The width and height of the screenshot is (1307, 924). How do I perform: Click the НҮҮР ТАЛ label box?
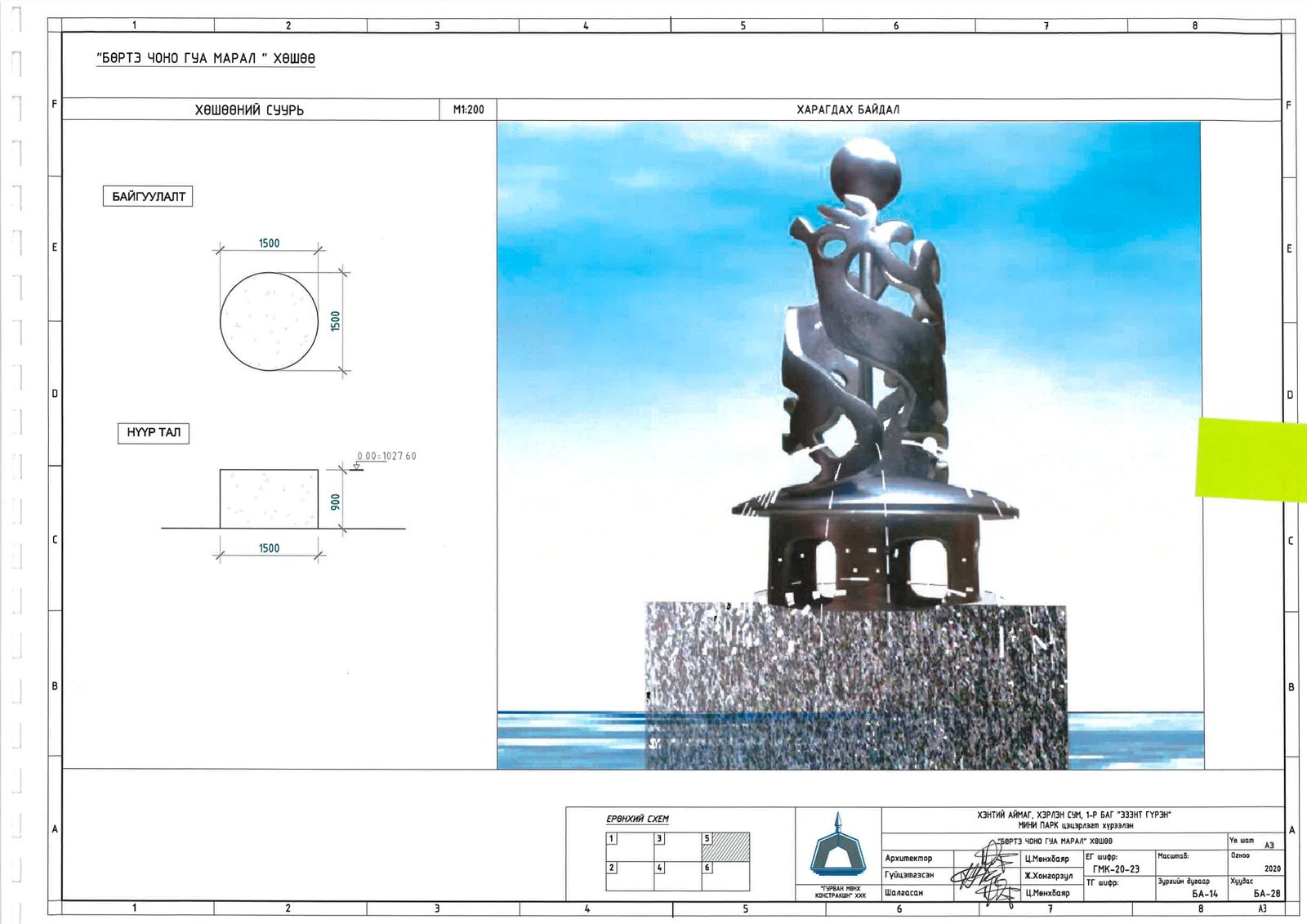(154, 432)
